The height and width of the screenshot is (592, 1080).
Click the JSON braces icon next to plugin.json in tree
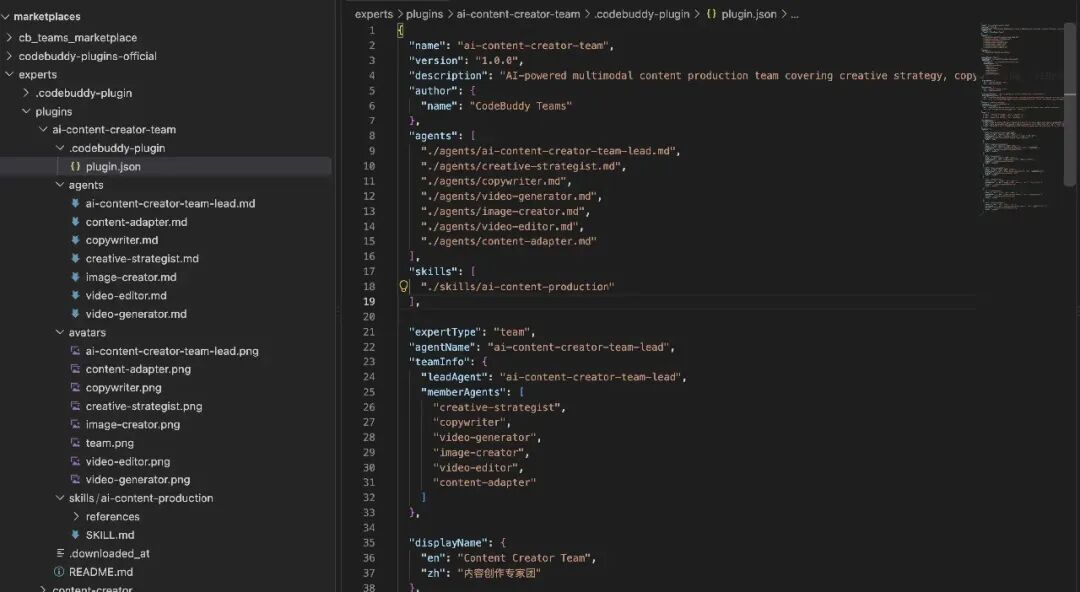[75, 166]
